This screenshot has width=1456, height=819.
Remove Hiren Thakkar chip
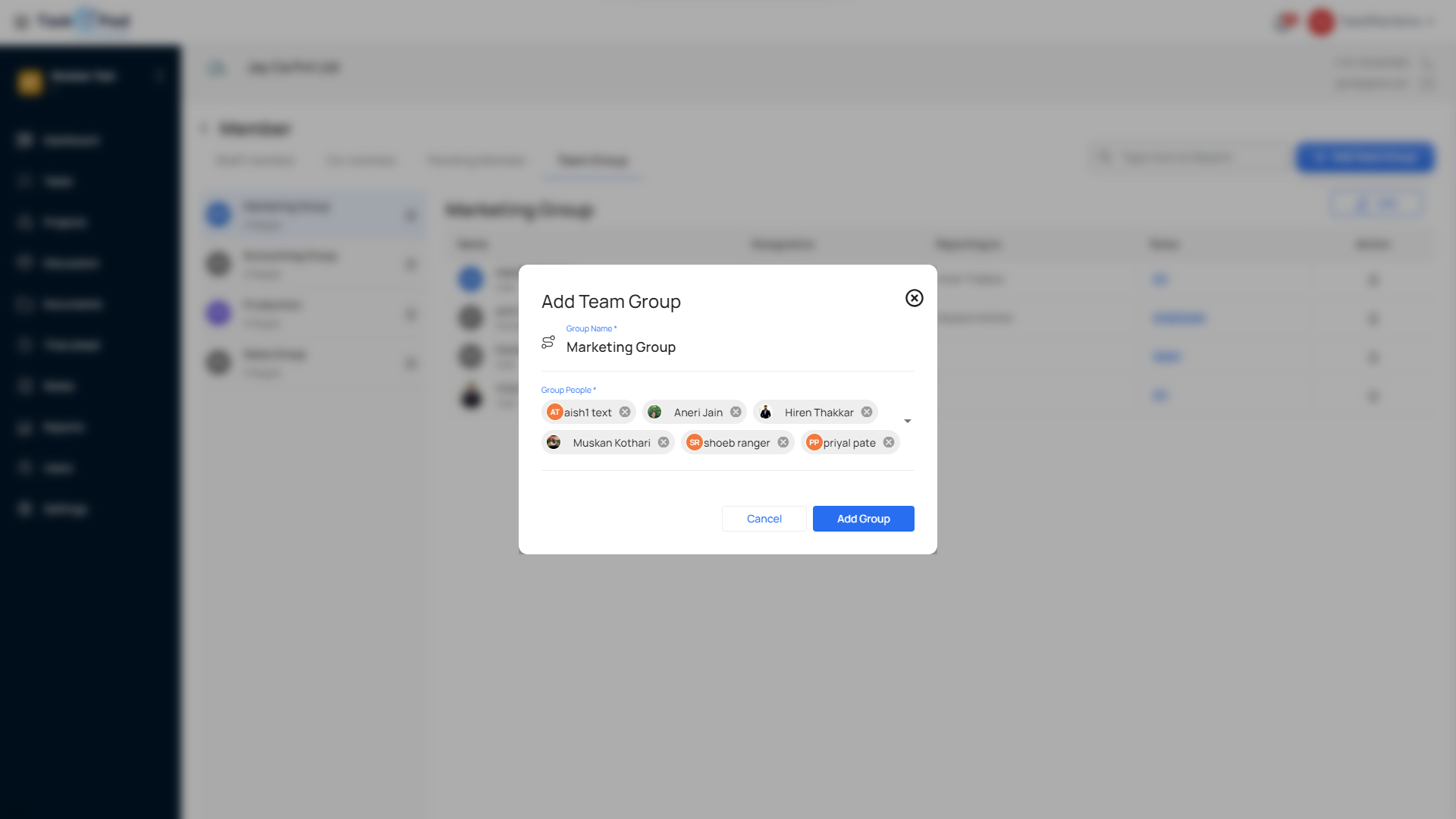pyautogui.click(x=867, y=412)
